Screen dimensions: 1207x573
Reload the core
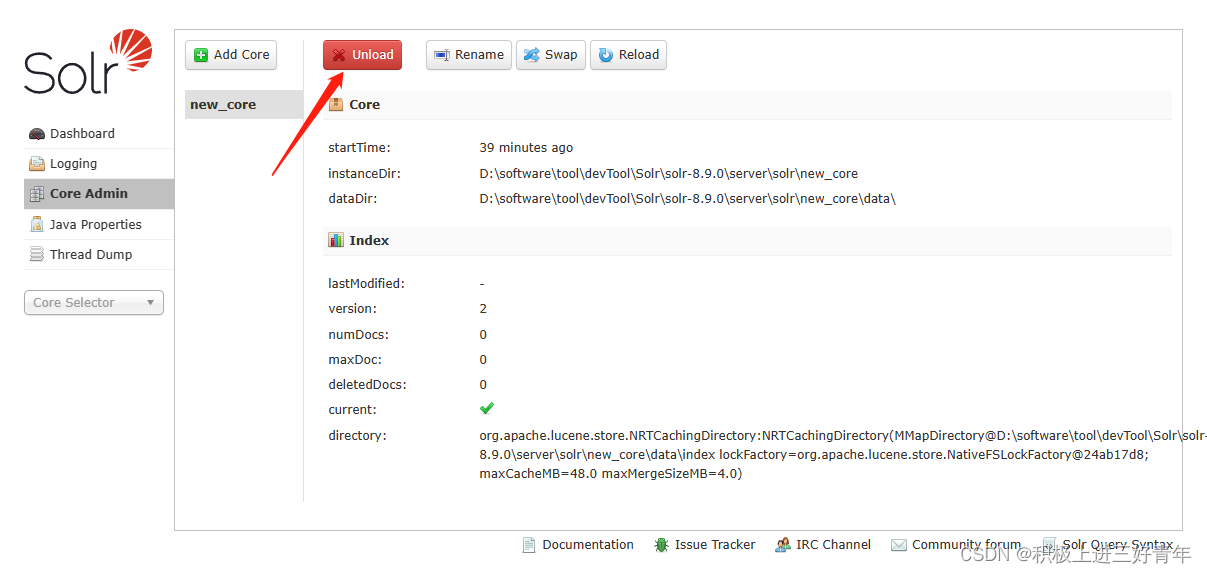[628, 55]
